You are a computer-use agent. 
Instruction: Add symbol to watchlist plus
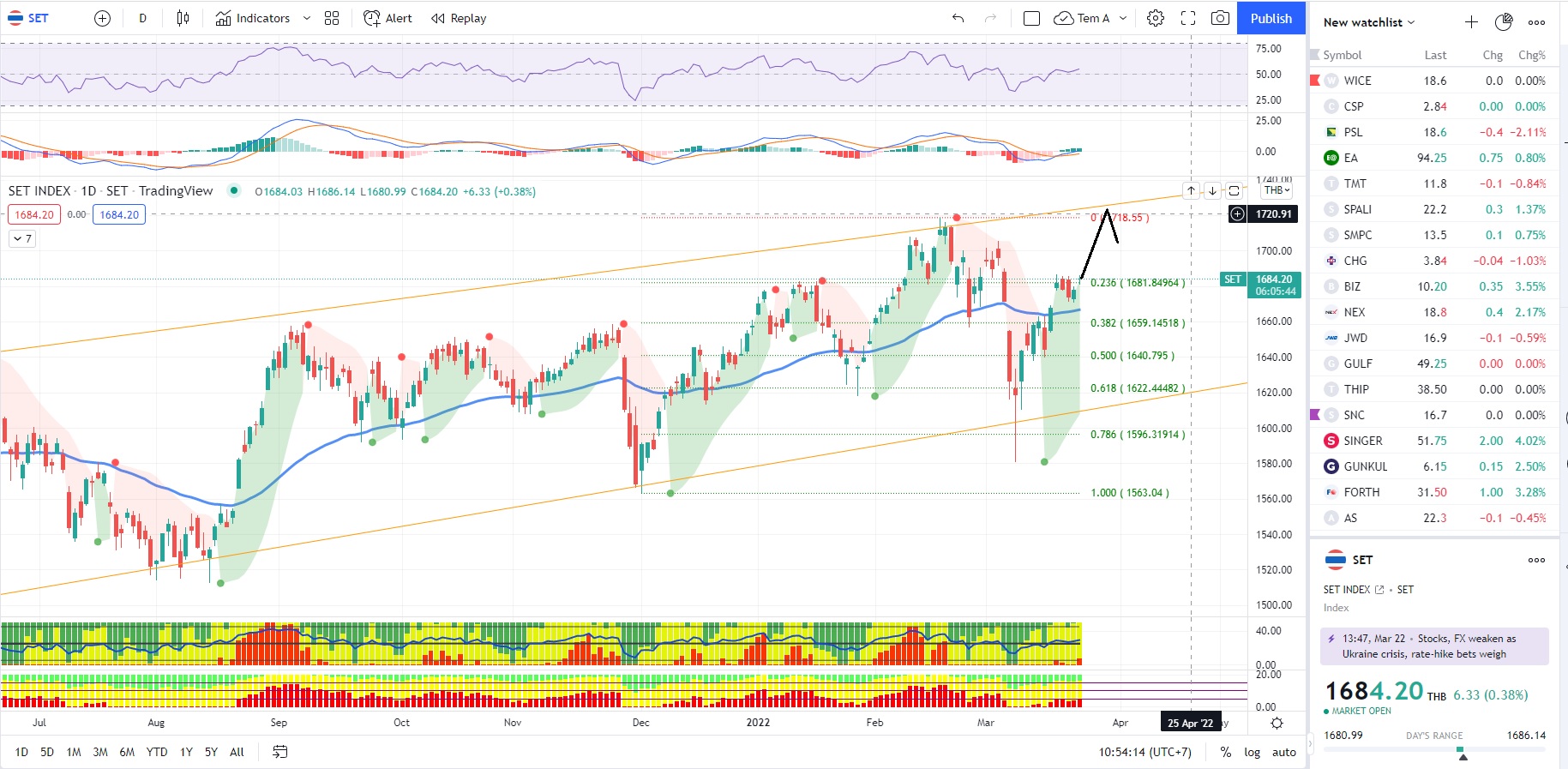(1471, 22)
